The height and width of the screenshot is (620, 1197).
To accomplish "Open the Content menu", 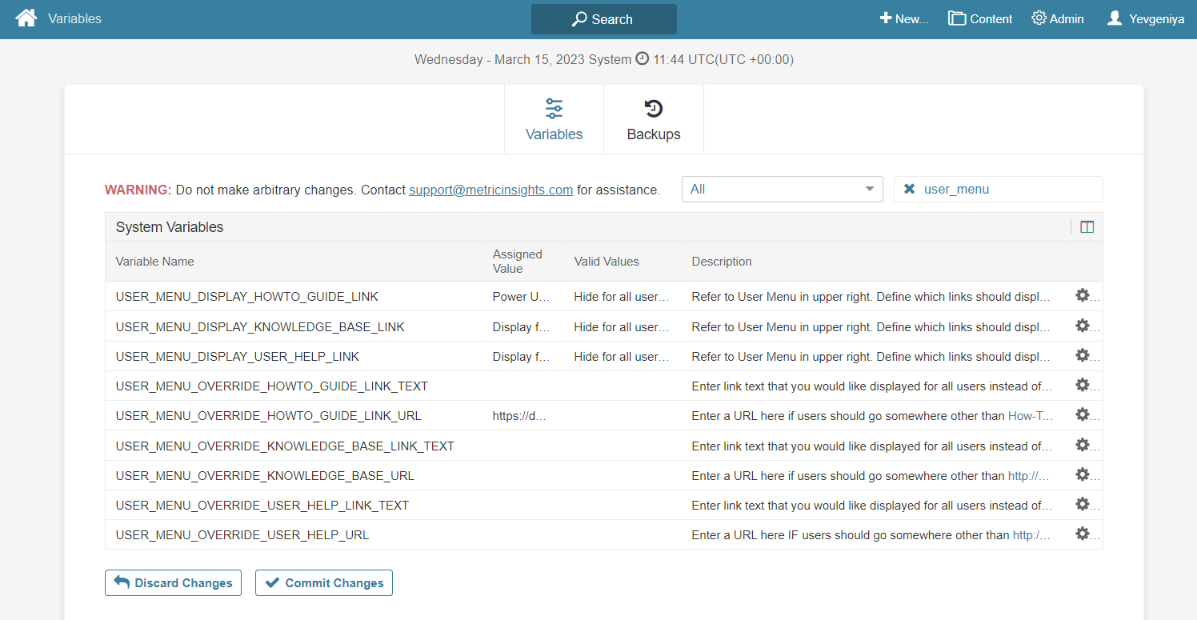I will pyautogui.click(x=980, y=19).
